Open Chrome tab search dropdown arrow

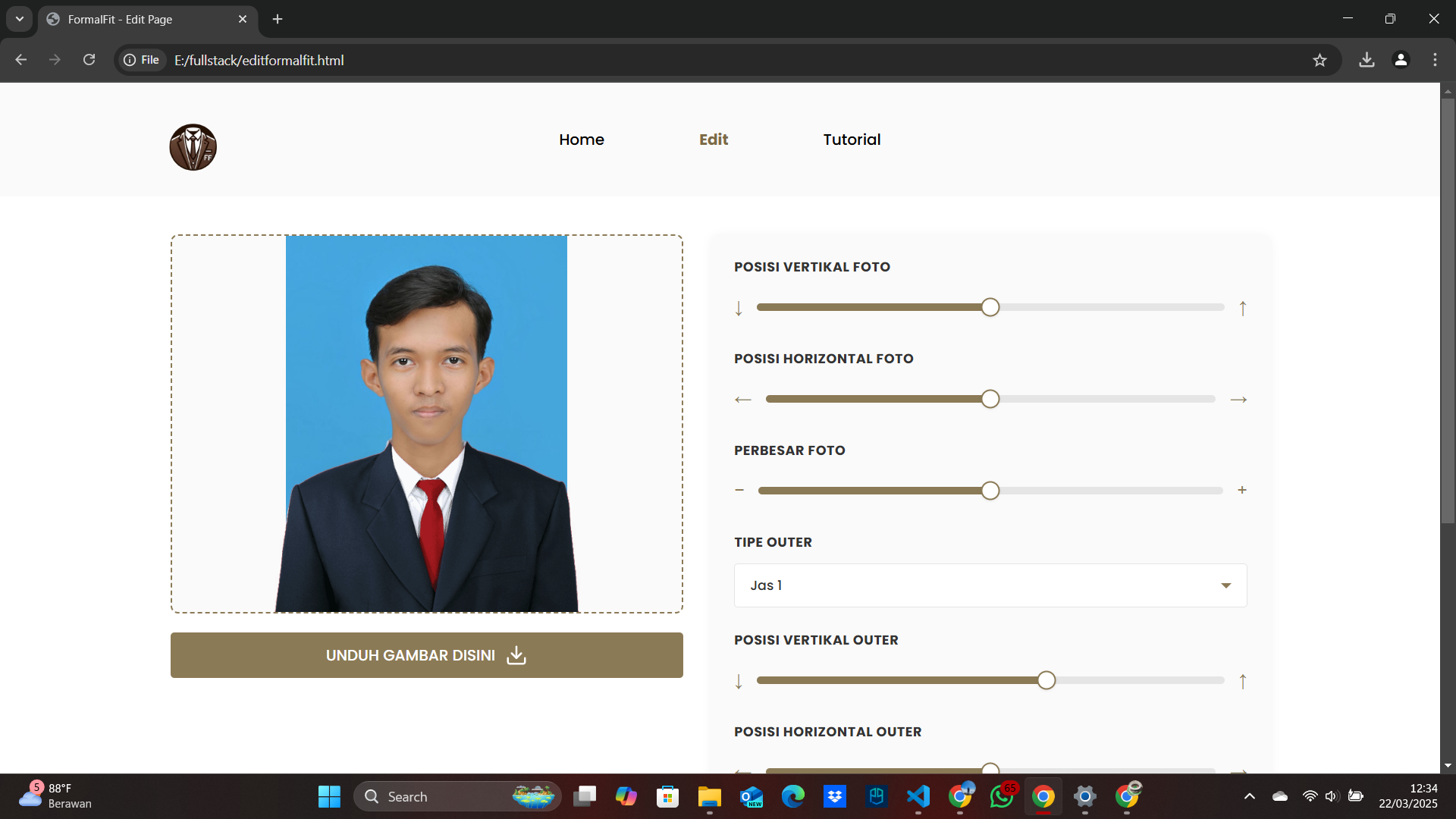[x=20, y=19]
